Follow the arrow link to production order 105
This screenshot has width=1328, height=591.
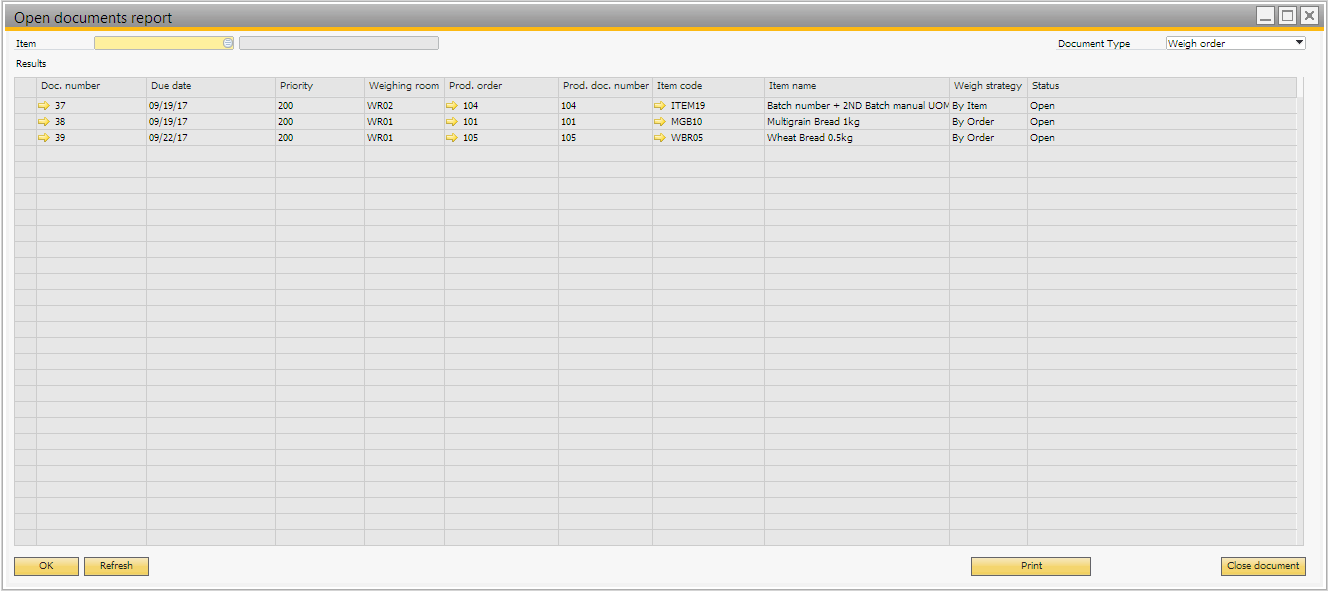point(453,137)
